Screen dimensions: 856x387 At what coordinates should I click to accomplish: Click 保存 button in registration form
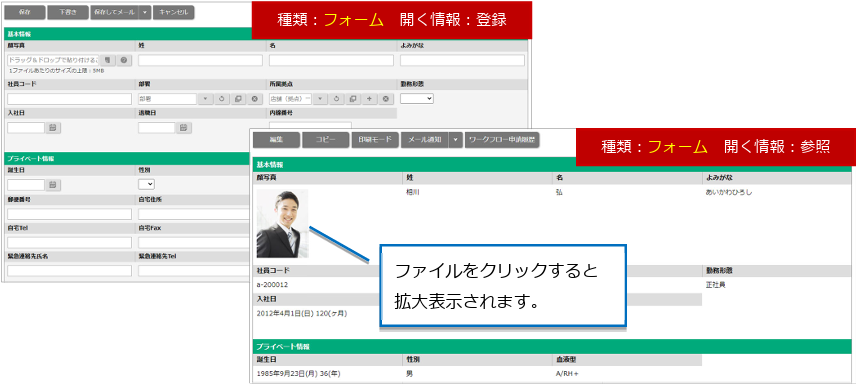25,13
